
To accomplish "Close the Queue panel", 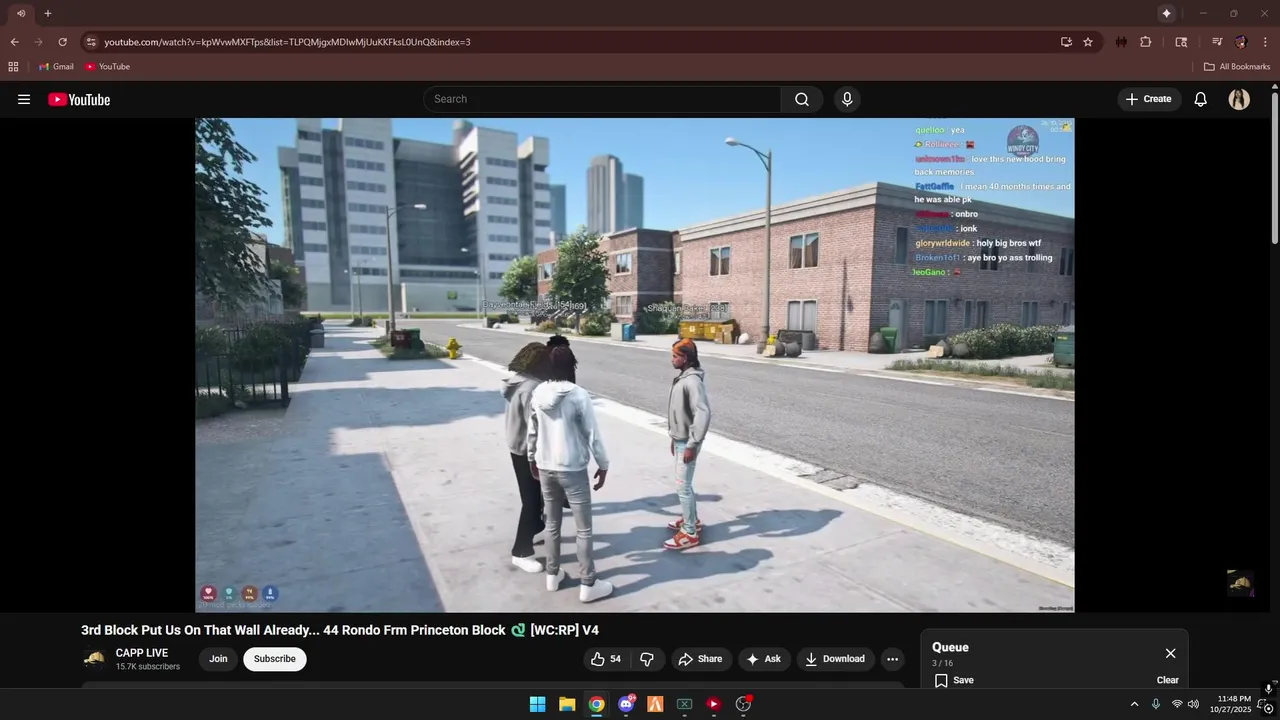I will (1170, 653).
